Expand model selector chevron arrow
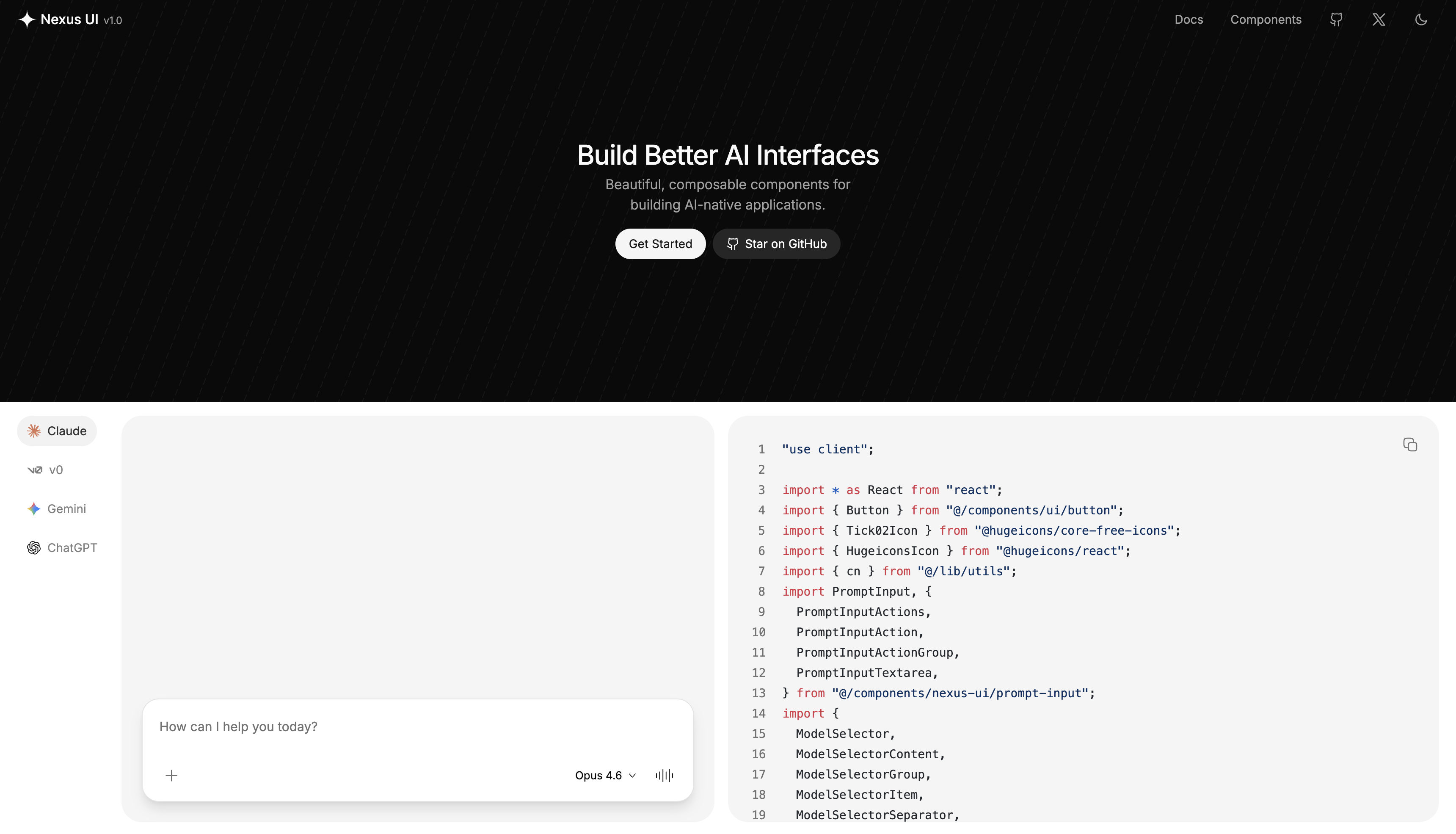Viewport: 1456px width, 834px height. pos(633,776)
